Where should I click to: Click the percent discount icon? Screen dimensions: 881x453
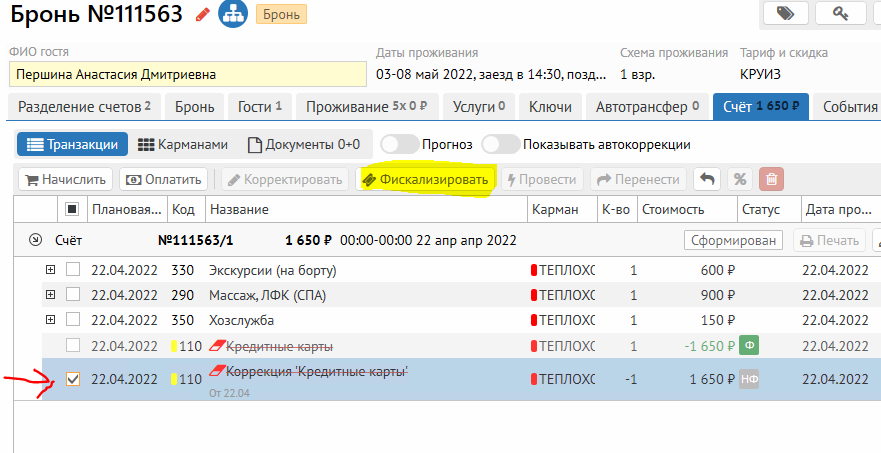739,180
